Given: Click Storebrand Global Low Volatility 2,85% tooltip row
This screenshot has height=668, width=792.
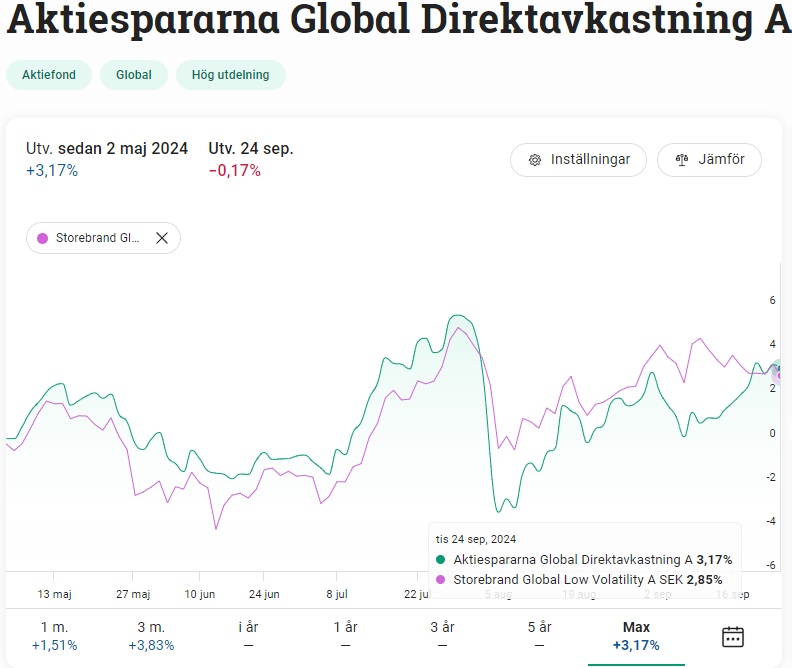Looking at the screenshot, I should pyautogui.click(x=579, y=579).
